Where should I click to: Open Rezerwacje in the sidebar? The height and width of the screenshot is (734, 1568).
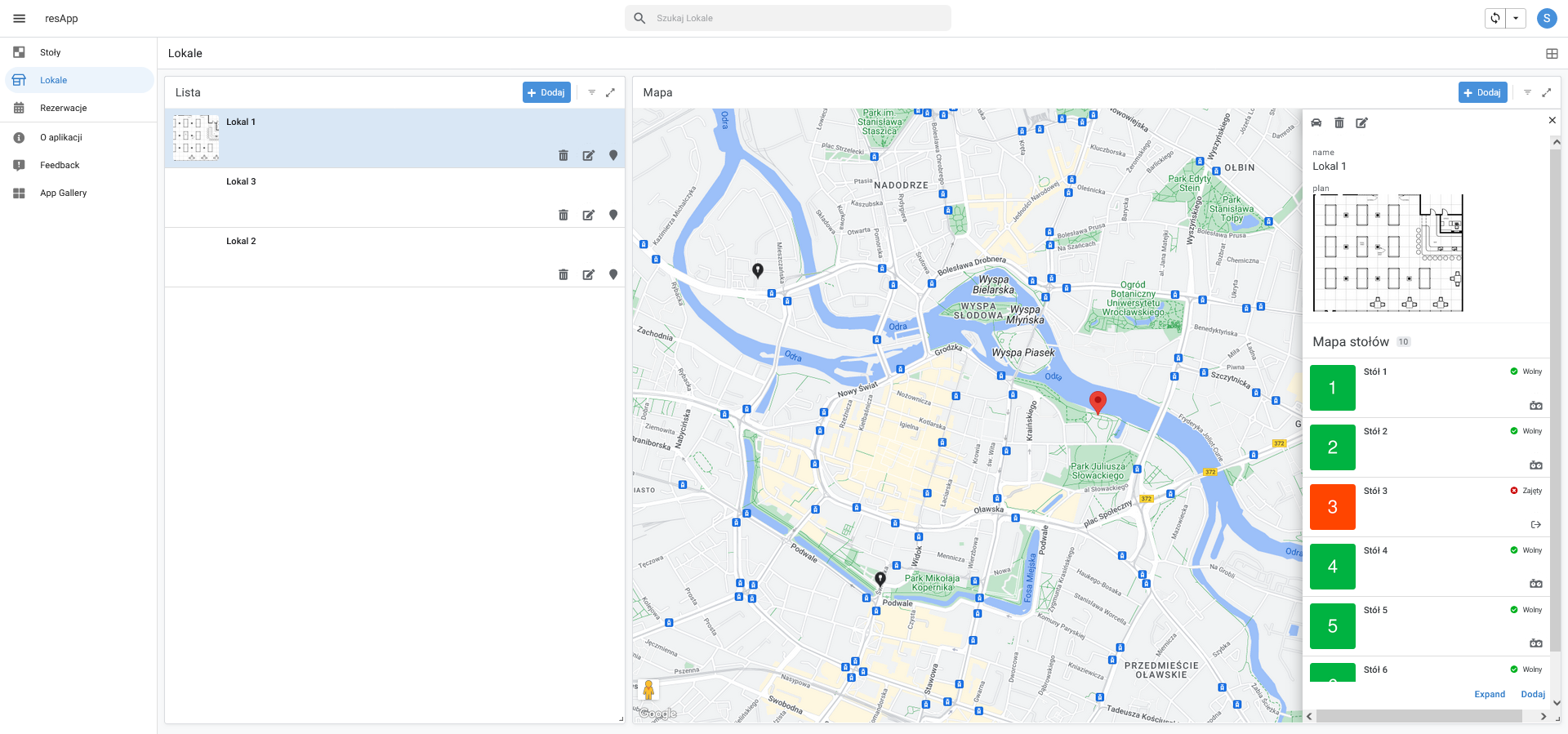click(63, 108)
